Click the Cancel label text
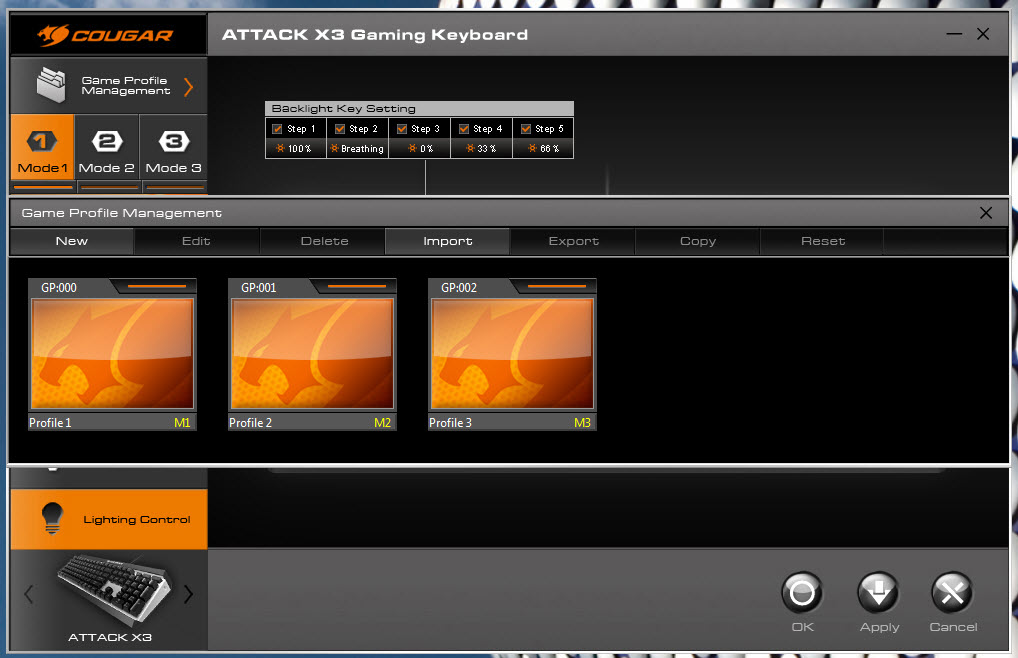The height and width of the screenshot is (658, 1018). click(953, 627)
